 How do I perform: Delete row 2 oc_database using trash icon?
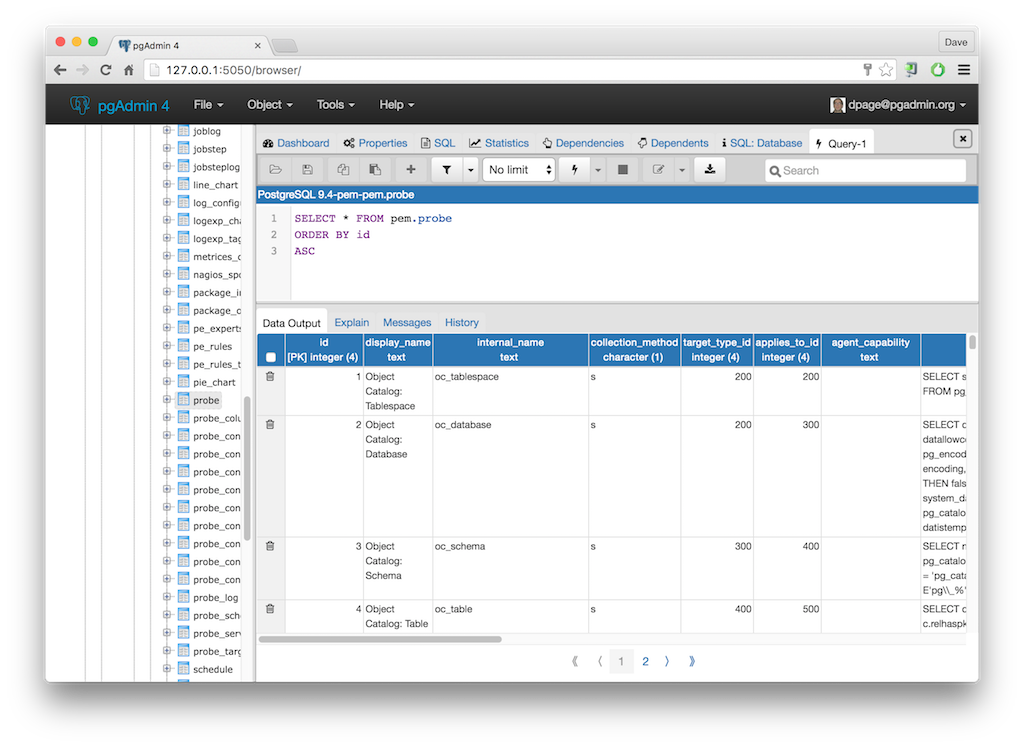point(270,425)
